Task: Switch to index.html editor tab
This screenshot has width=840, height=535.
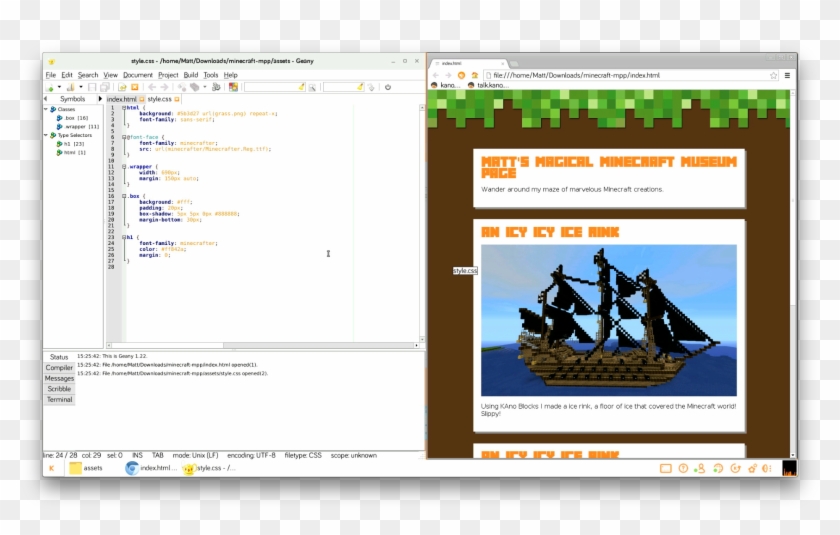Action: tap(125, 99)
